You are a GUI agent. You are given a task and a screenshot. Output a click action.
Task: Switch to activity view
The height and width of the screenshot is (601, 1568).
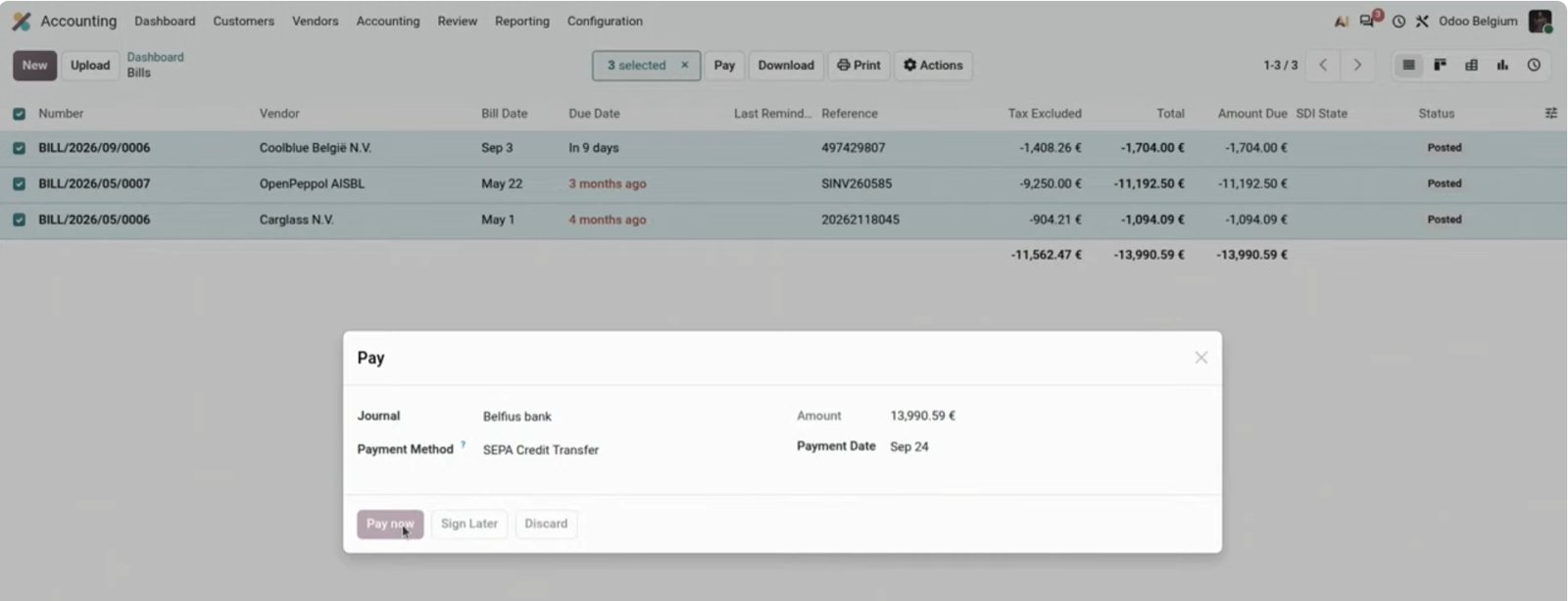coord(1534,65)
